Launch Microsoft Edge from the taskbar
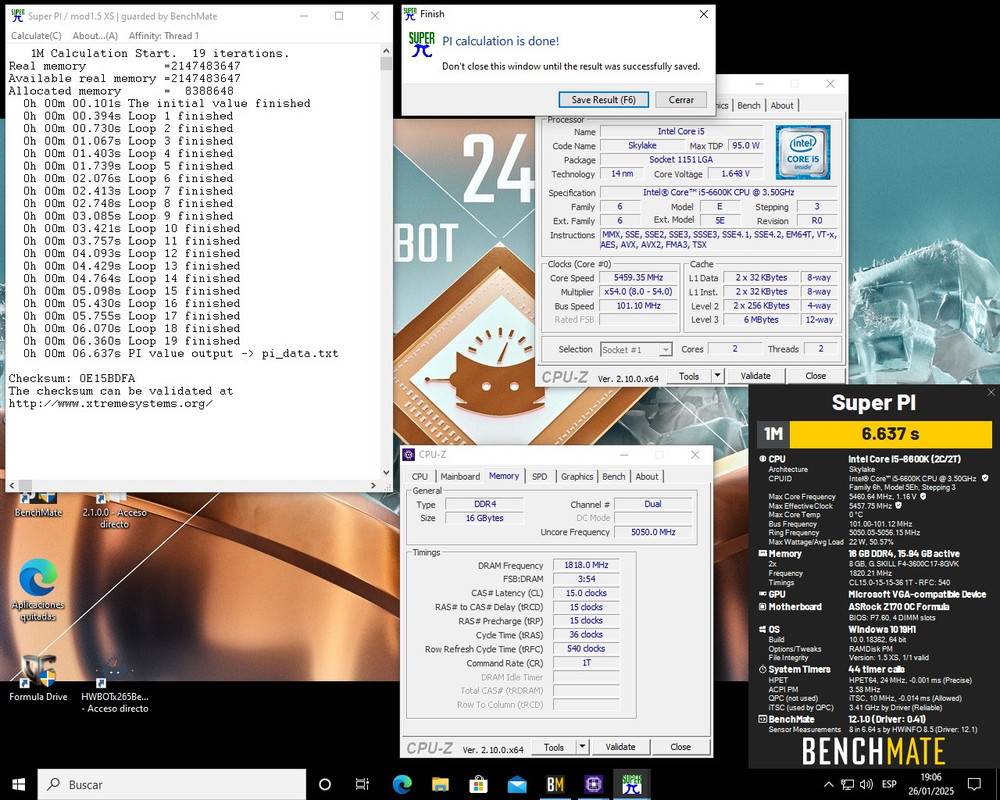Image resolution: width=1000 pixels, height=800 pixels. coord(402,784)
